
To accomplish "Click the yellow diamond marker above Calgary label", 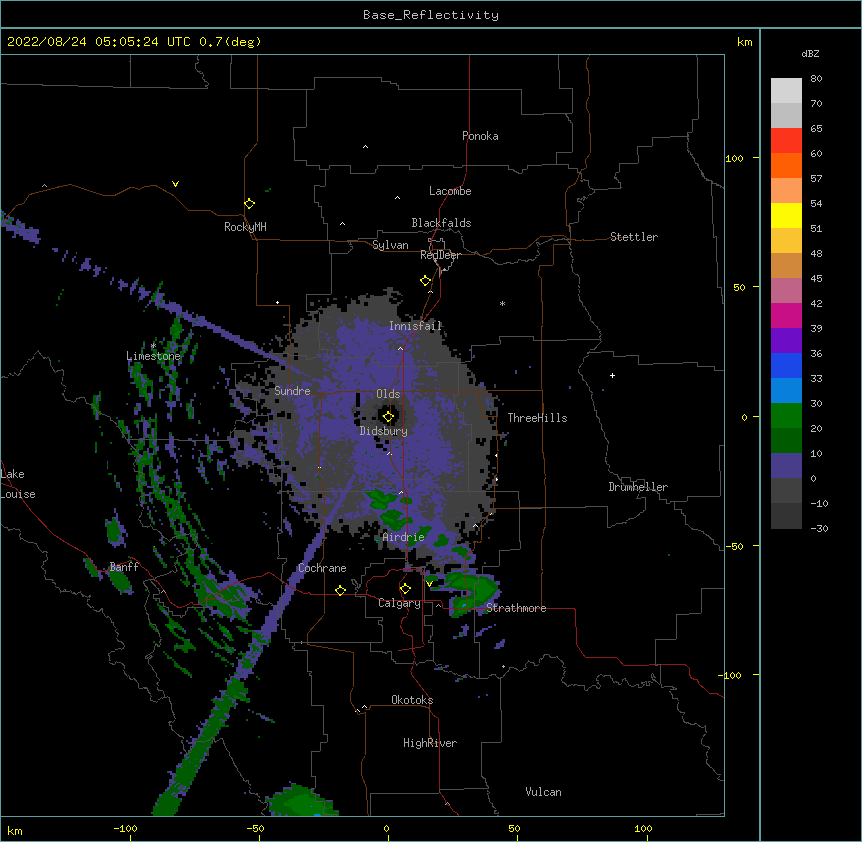I will (x=405, y=589).
